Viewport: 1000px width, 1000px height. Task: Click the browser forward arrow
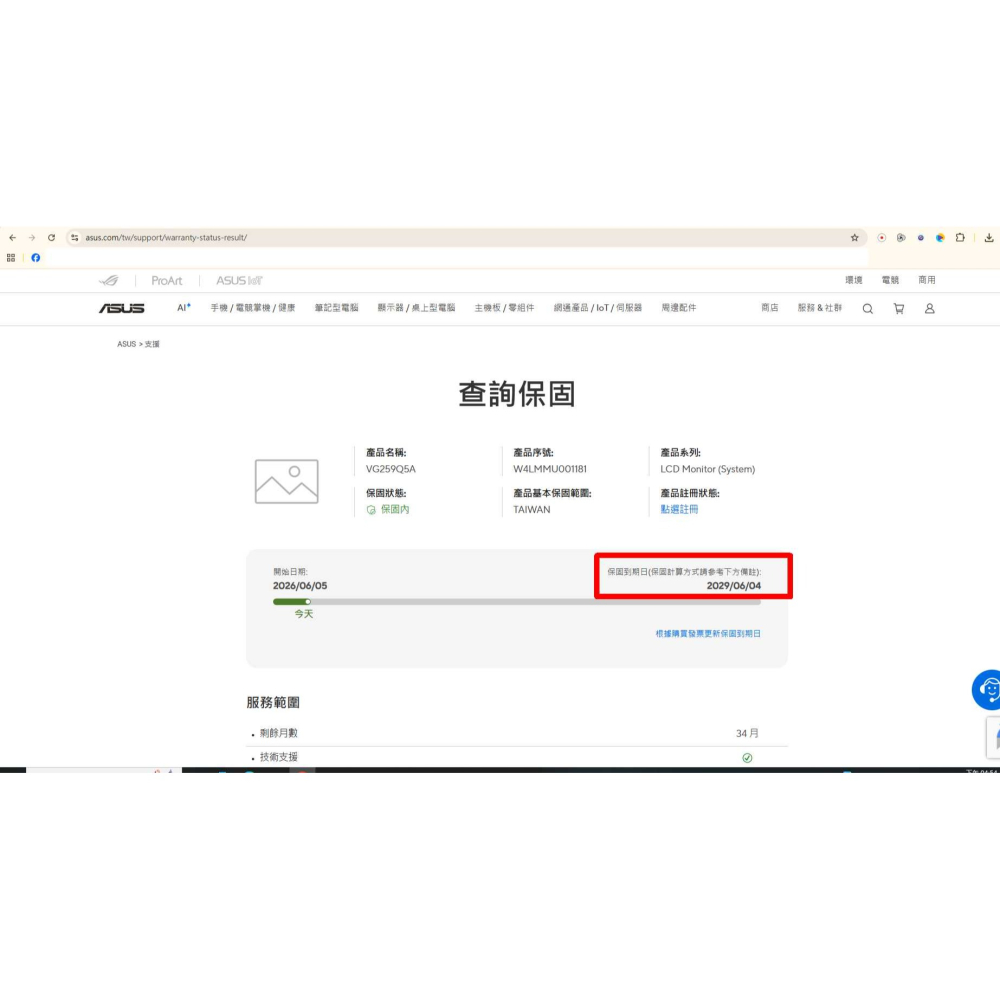tap(32, 237)
